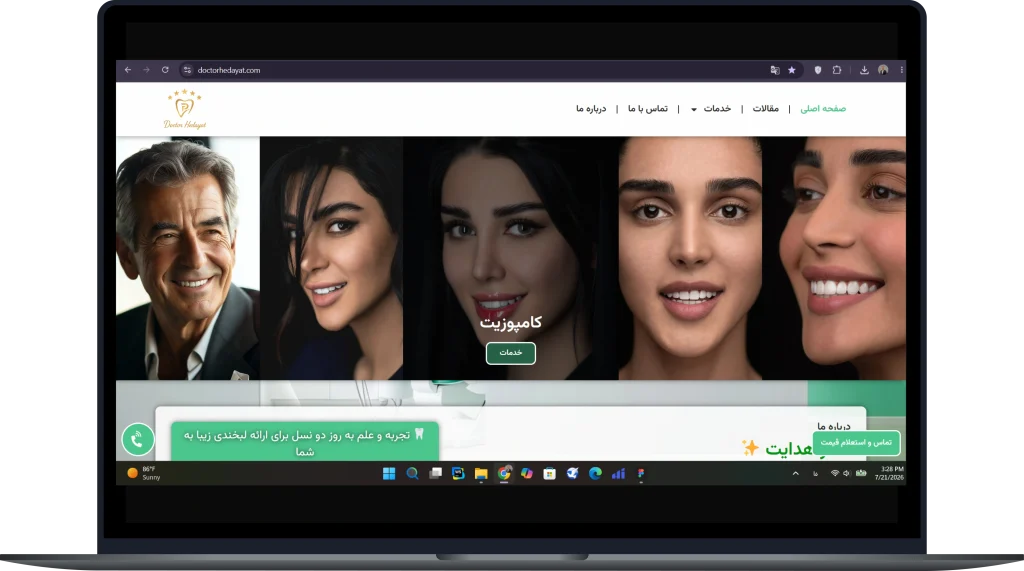Open the خدمات navigation menu item
1024x571 pixels.
(x=717, y=108)
